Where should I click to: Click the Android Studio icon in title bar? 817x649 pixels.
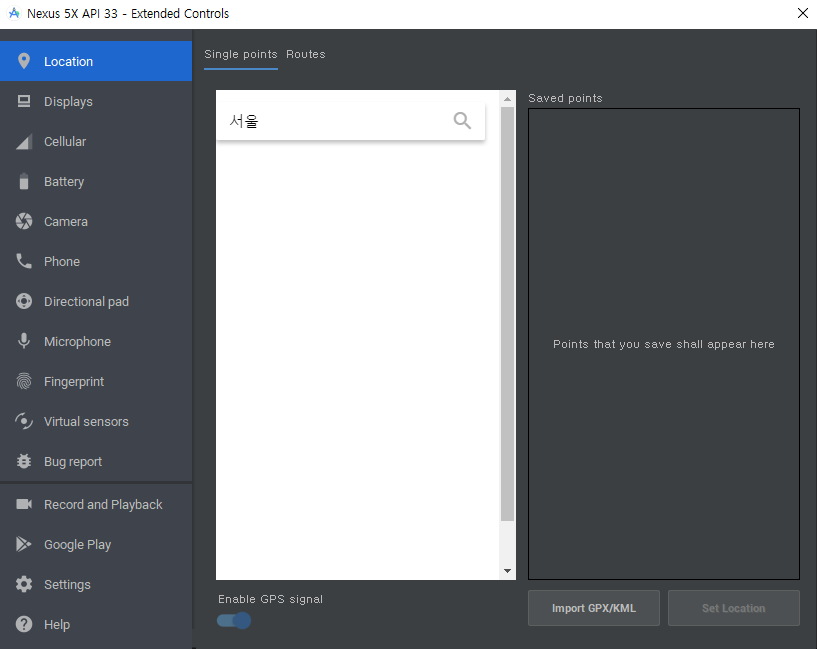pyautogui.click(x=14, y=13)
